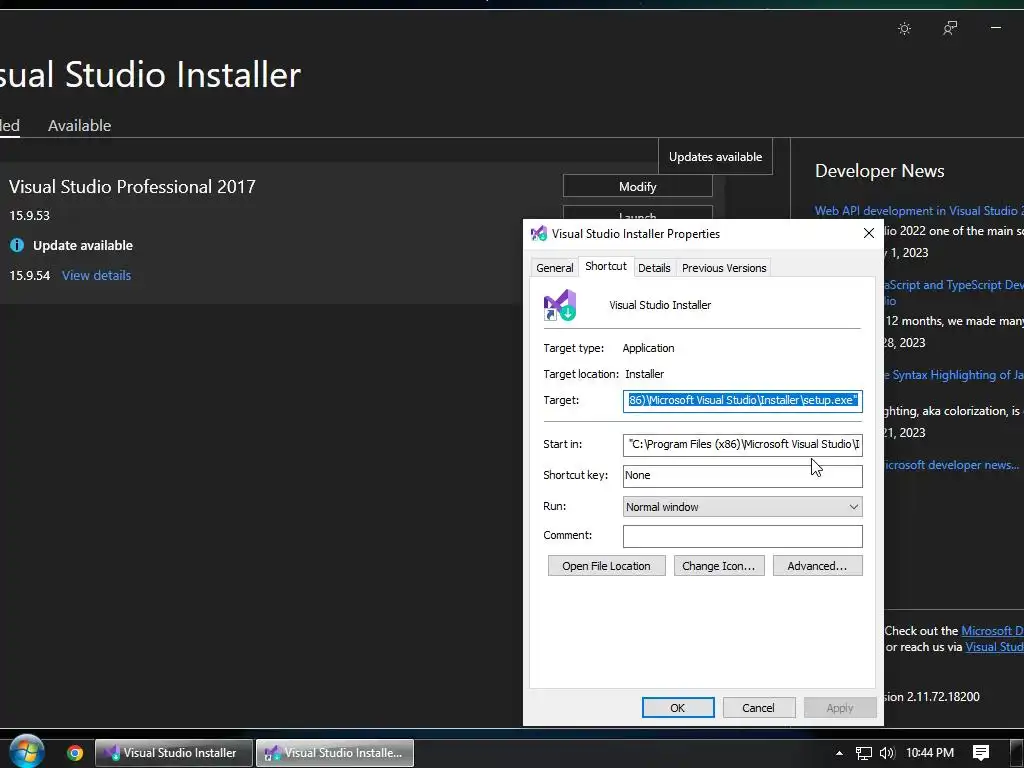Open the Syntax Highlighting news article link

coord(953,375)
